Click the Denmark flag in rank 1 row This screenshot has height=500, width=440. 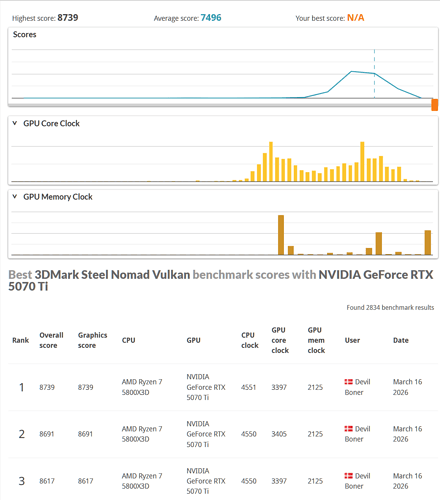pyautogui.click(x=348, y=382)
